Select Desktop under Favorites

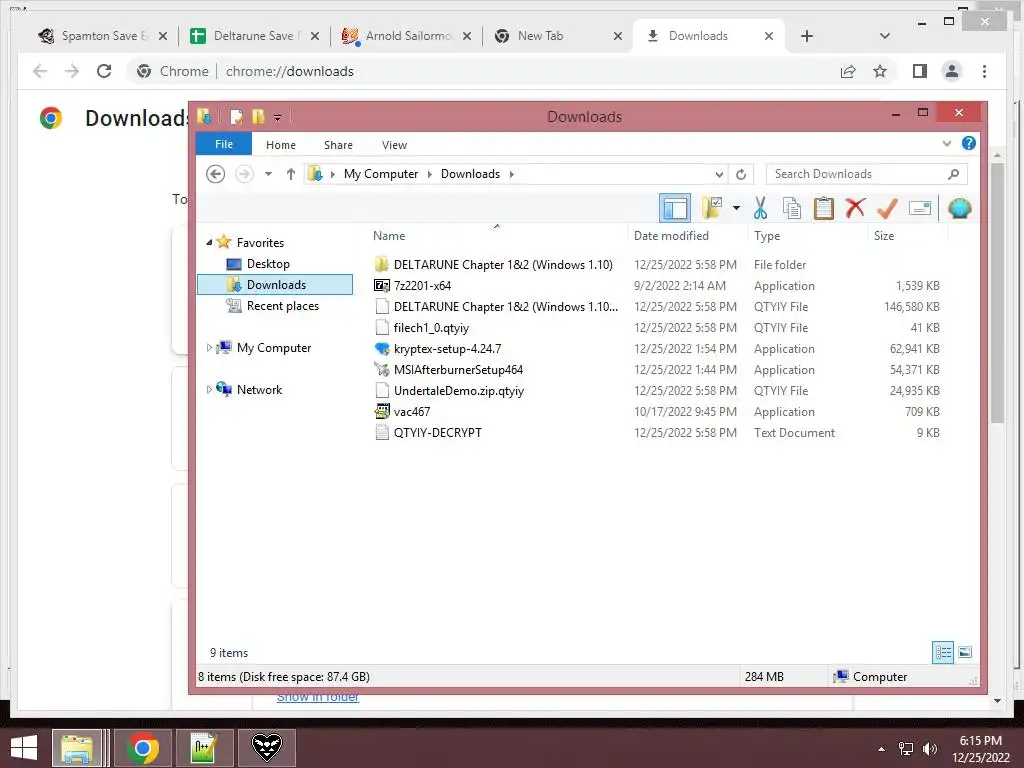268,264
